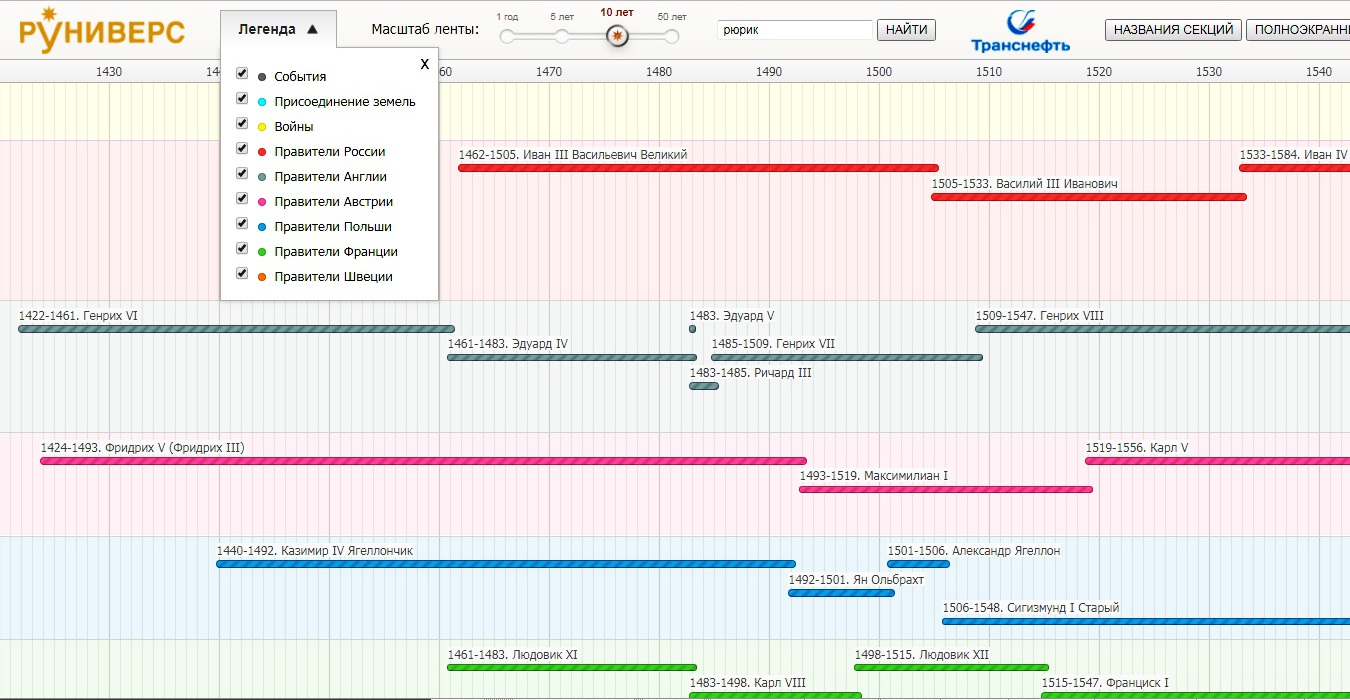This screenshot has width=1350, height=700.
Task: Disable the Войны checkbox
Action: [x=242, y=124]
